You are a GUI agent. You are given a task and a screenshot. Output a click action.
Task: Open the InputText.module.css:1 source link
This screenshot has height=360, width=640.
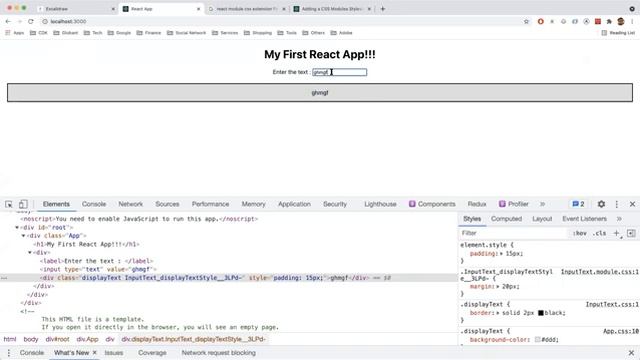point(600,272)
